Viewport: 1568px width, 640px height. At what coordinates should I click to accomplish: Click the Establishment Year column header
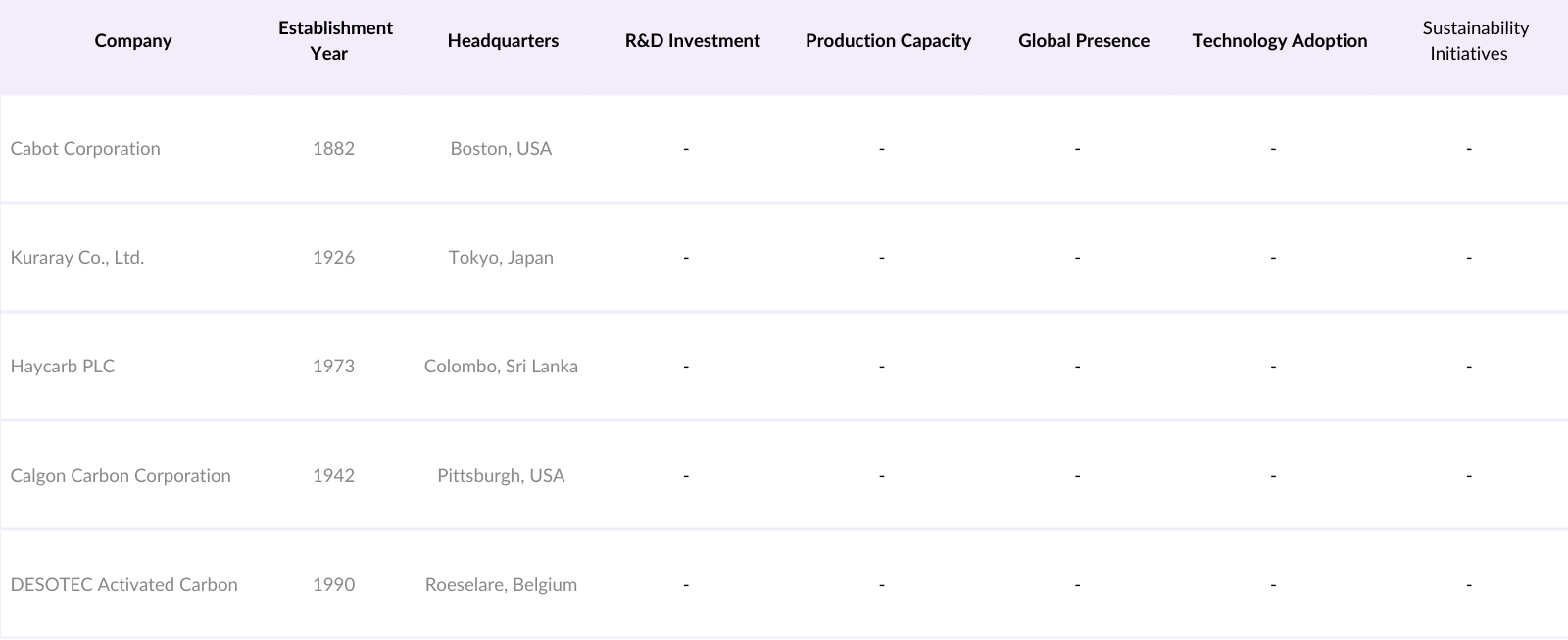tap(335, 40)
